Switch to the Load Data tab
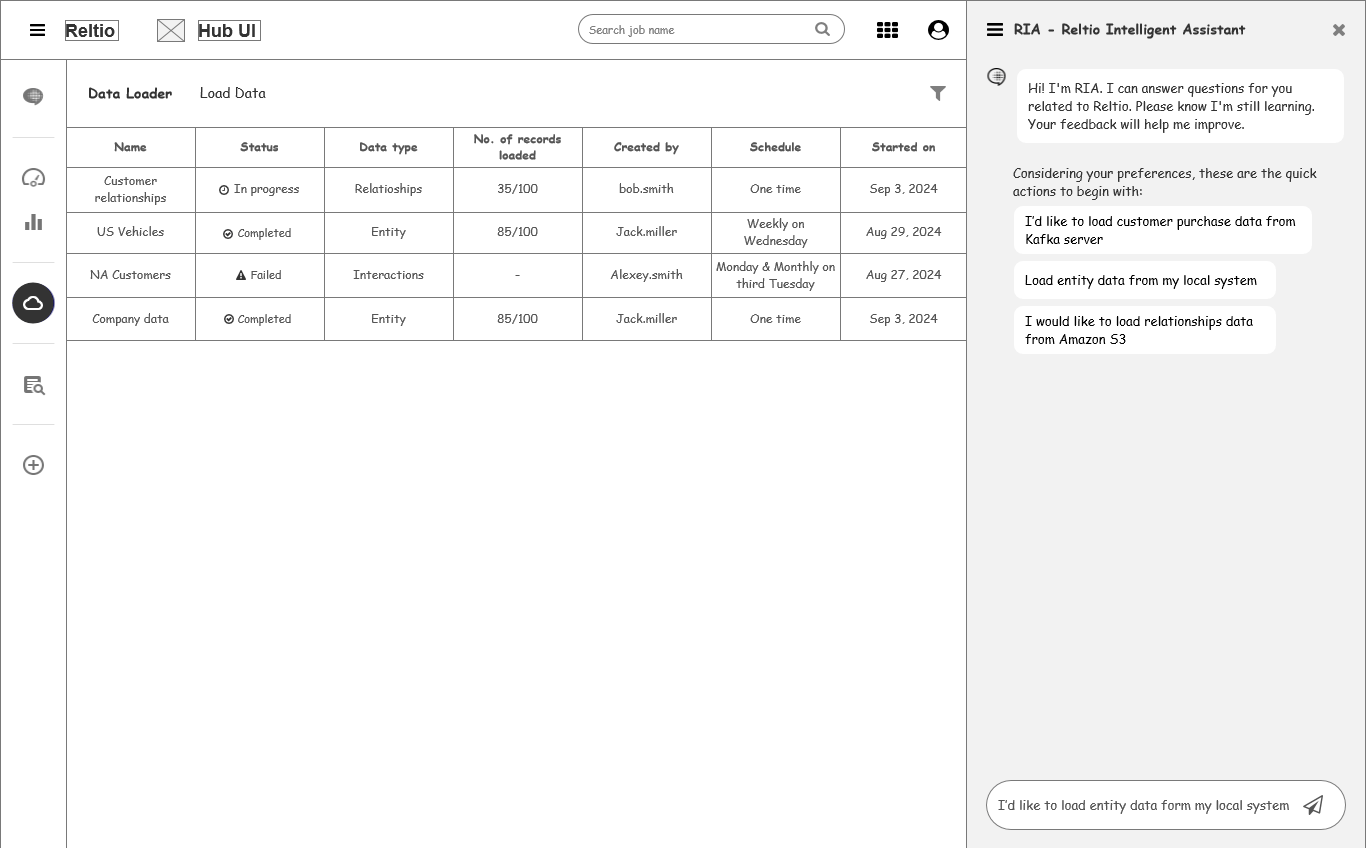1366x848 pixels. (232, 93)
